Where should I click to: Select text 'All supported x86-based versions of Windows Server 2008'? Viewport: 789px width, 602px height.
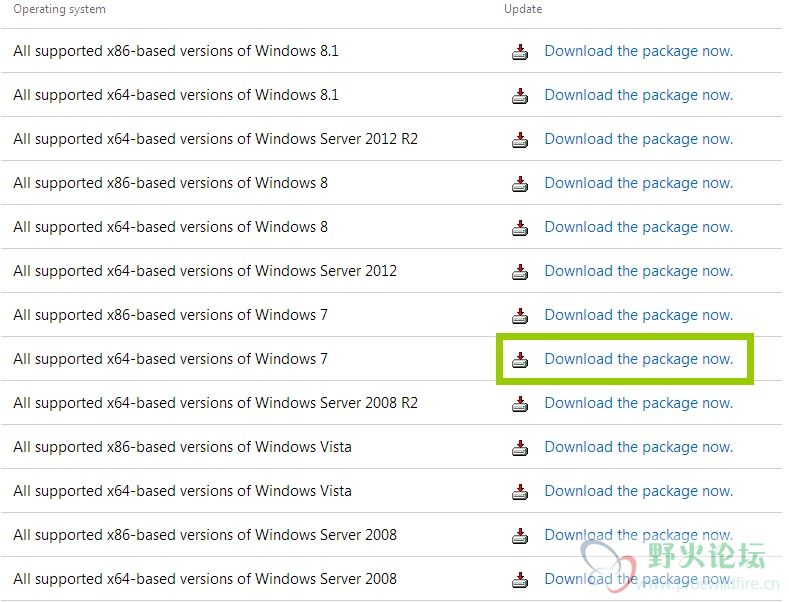[x=205, y=535]
